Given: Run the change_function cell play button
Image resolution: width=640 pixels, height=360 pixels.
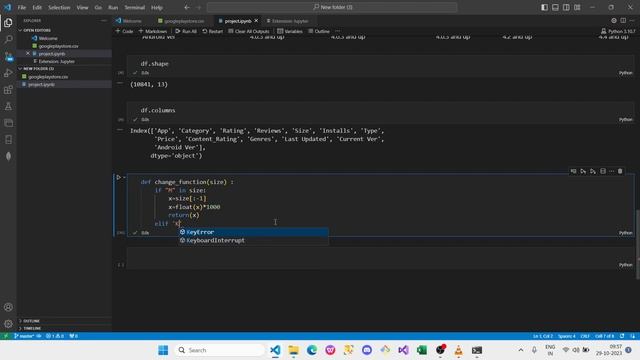Looking at the screenshot, I should point(118,178).
